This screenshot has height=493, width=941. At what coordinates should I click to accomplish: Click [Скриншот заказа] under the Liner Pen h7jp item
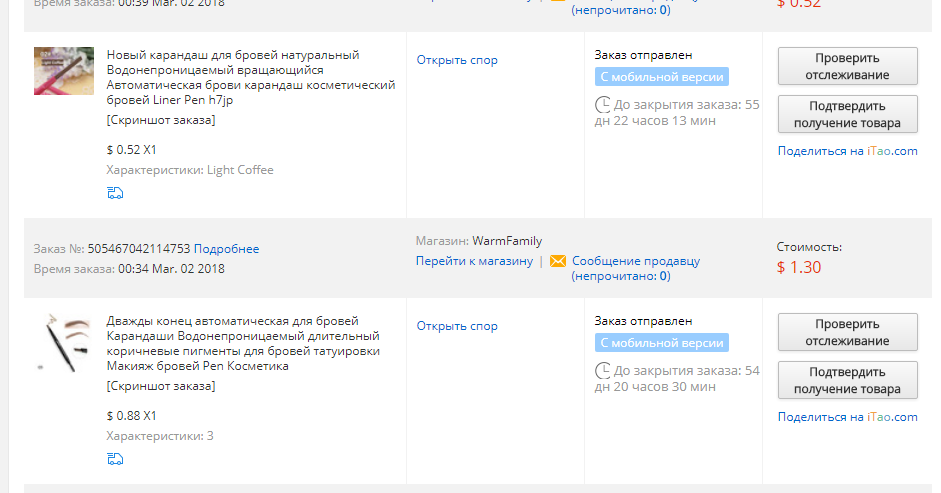pos(161,120)
